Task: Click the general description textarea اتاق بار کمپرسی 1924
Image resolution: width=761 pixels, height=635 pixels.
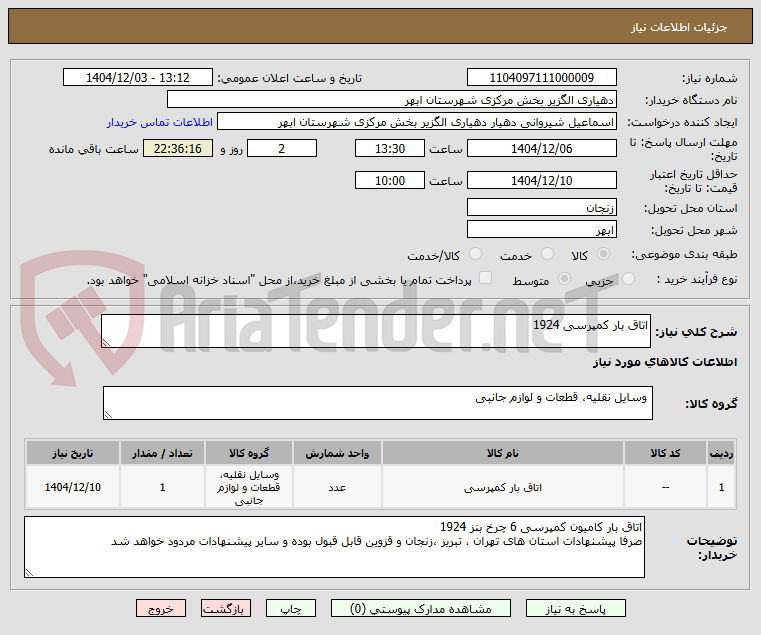Action: point(376,331)
